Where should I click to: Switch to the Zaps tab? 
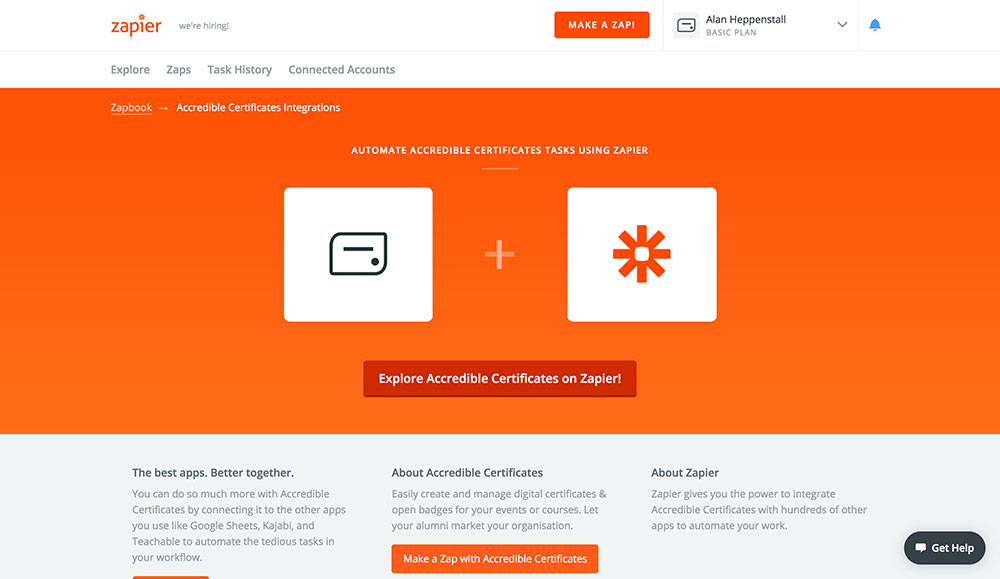[x=179, y=70]
